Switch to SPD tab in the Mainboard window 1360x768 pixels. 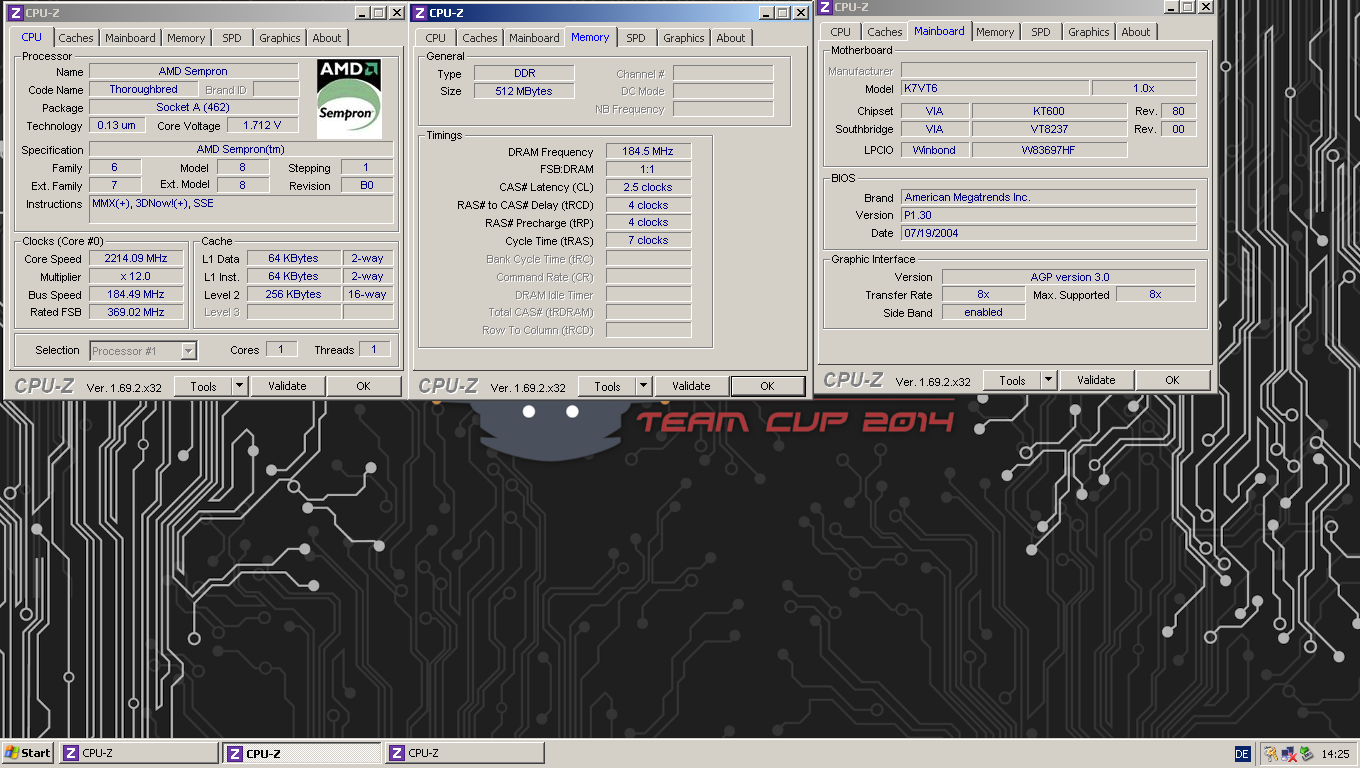(1041, 32)
